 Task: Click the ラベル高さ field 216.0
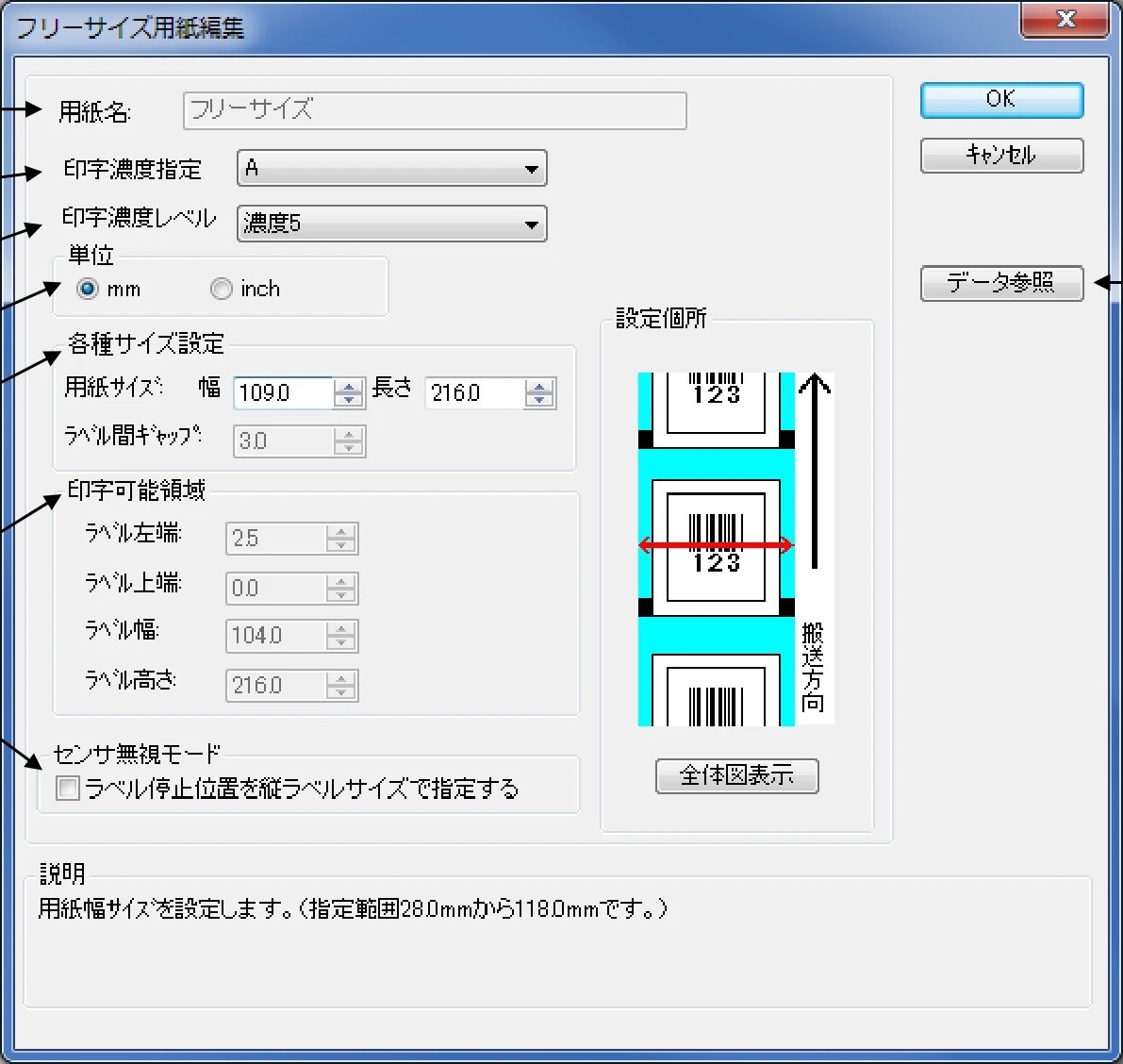276,685
